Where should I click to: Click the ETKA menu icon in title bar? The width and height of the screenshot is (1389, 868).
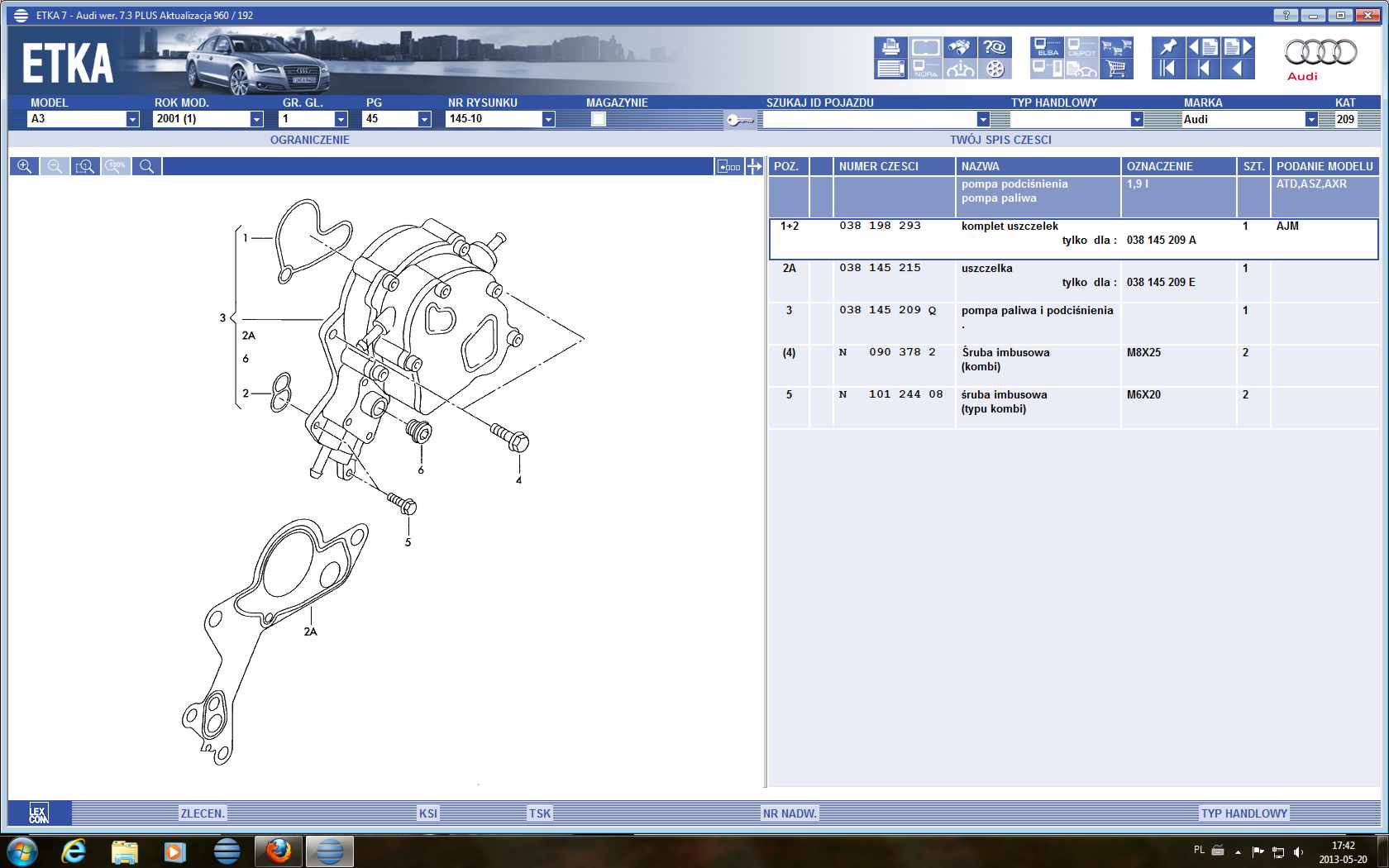(x=21, y=15)
